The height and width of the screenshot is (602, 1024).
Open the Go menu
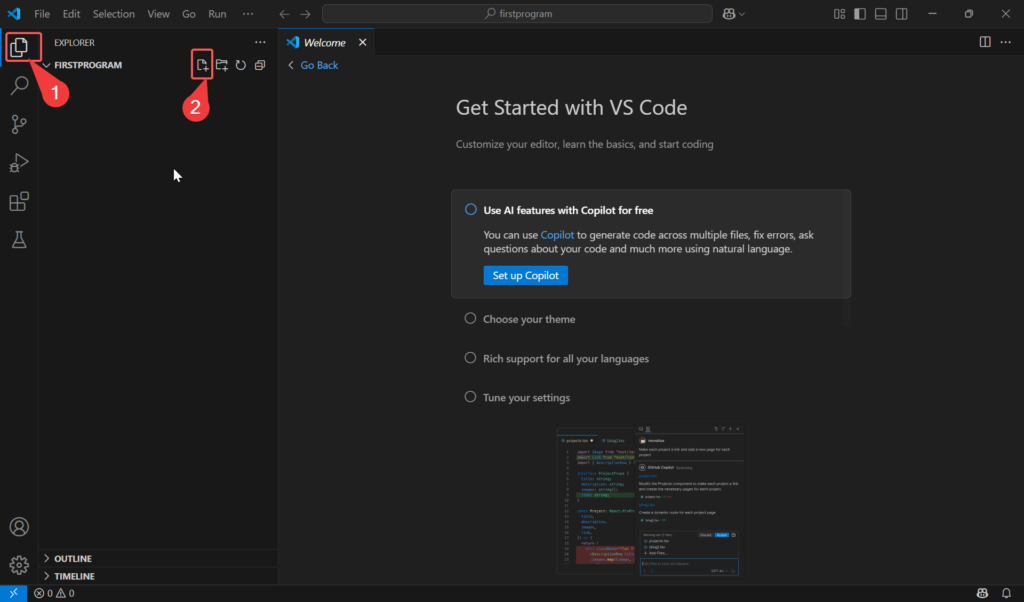(189, 14)
